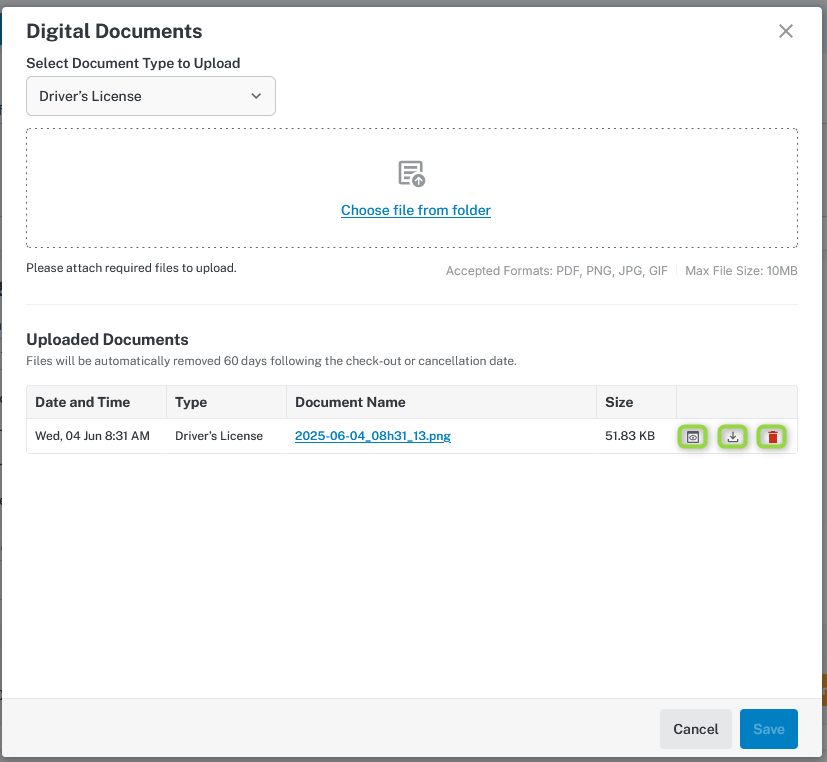This screenshot has height=762, width=827.
Task: Select the Wed, 04 Jun 8:31 AM cell
Action: pyautogui.click(x=92, y=436)
